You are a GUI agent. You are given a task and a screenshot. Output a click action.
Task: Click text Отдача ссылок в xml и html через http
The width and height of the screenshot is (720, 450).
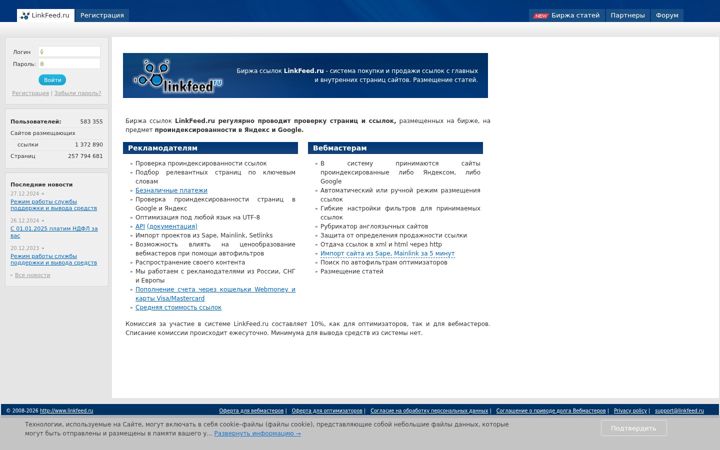381,245
